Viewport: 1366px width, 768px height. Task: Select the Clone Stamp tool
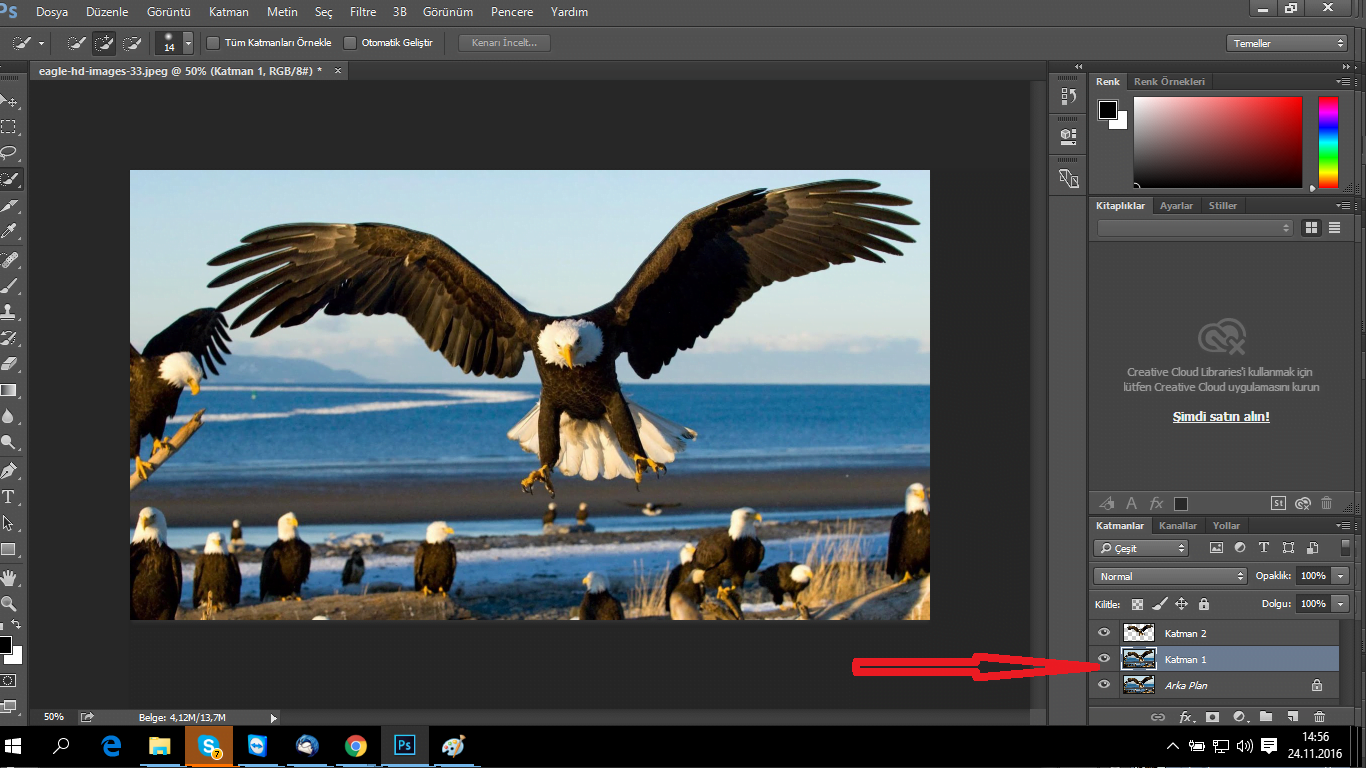pyautogui.click(x=9, y=311)
